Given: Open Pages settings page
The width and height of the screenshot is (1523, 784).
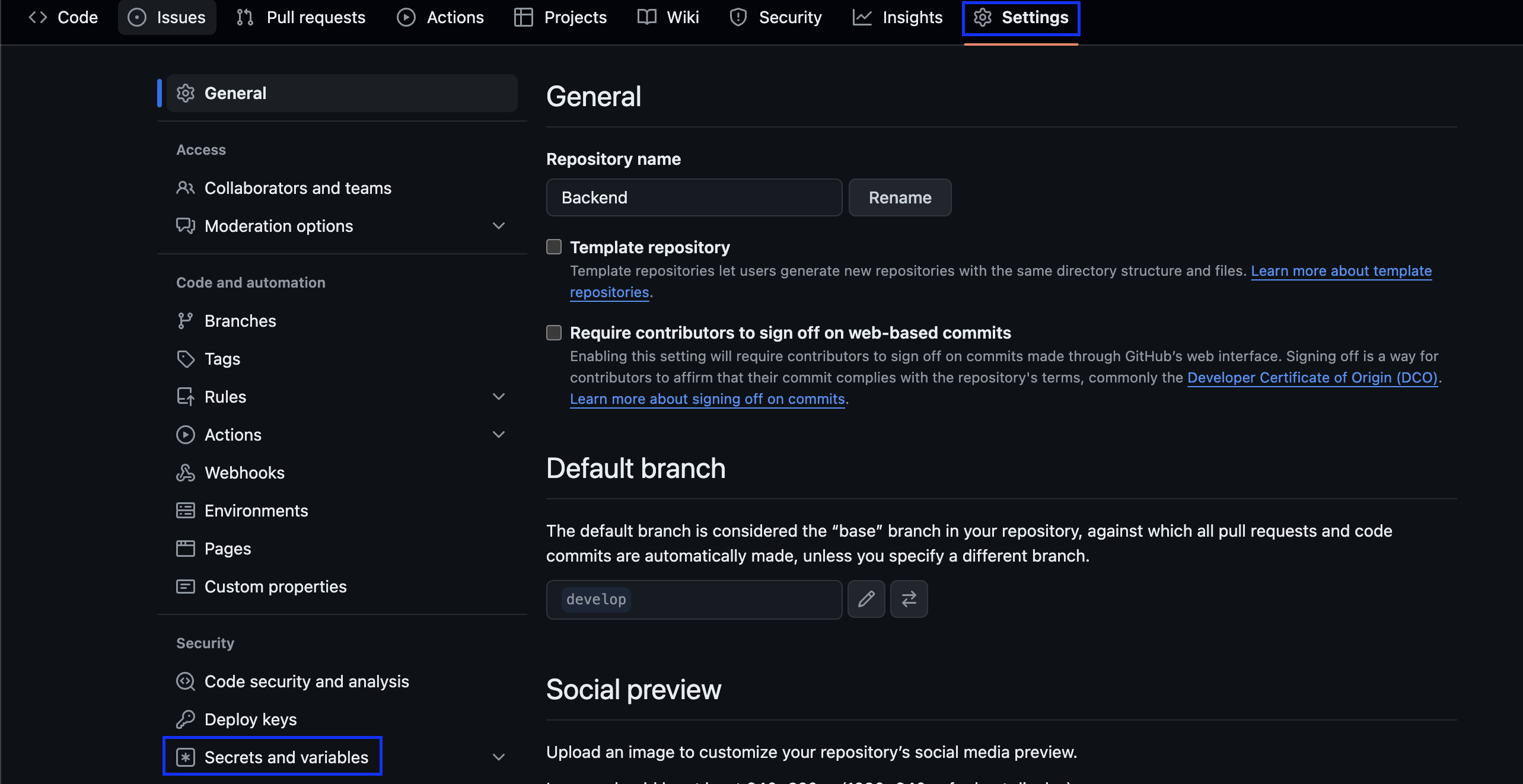Looking at the screenshot, I should coord(342,549).
